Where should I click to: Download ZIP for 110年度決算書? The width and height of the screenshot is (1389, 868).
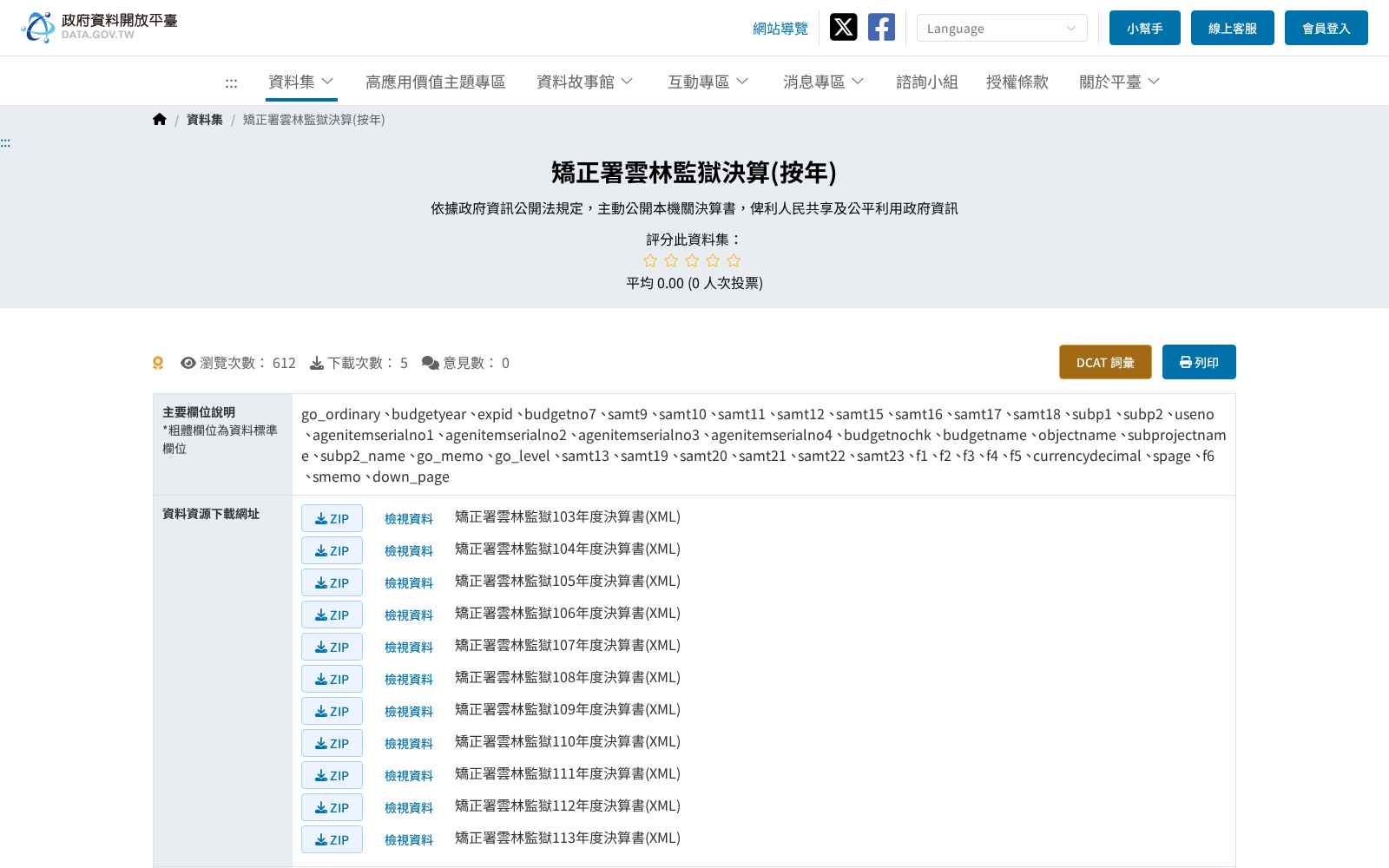(332, 743)
